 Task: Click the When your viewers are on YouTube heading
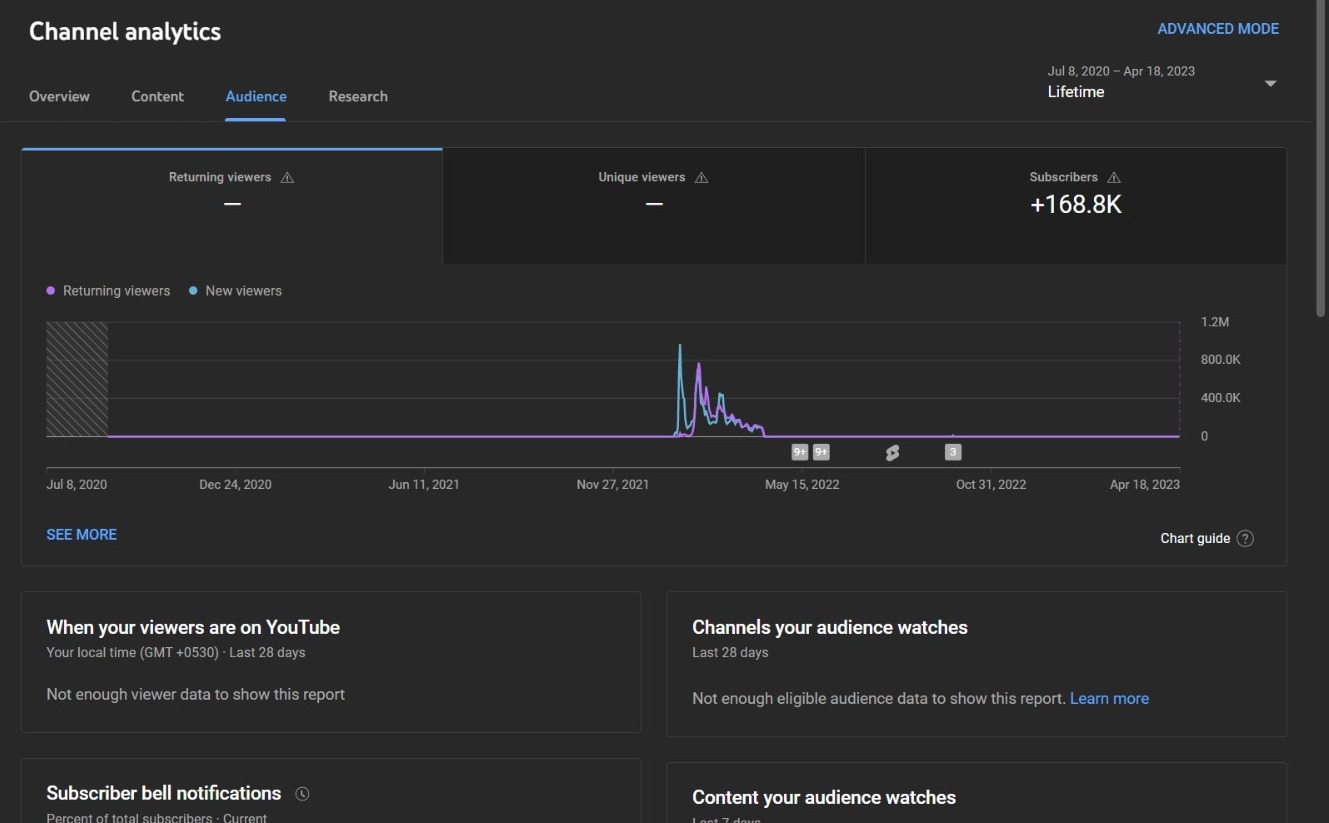click(x=193, y=628)
